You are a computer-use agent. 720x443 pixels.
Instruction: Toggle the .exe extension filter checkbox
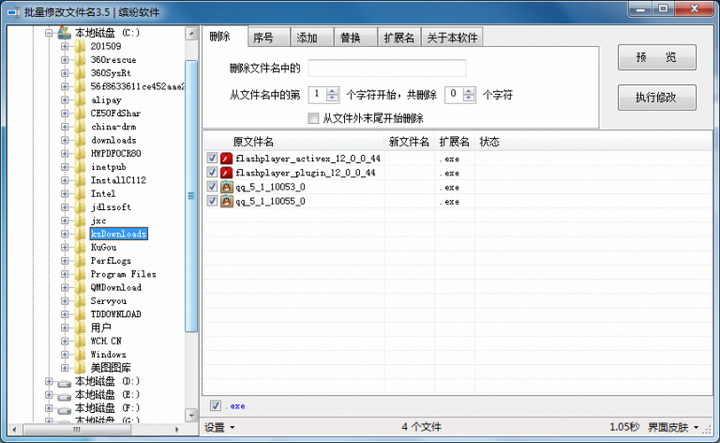click(215, 405)
